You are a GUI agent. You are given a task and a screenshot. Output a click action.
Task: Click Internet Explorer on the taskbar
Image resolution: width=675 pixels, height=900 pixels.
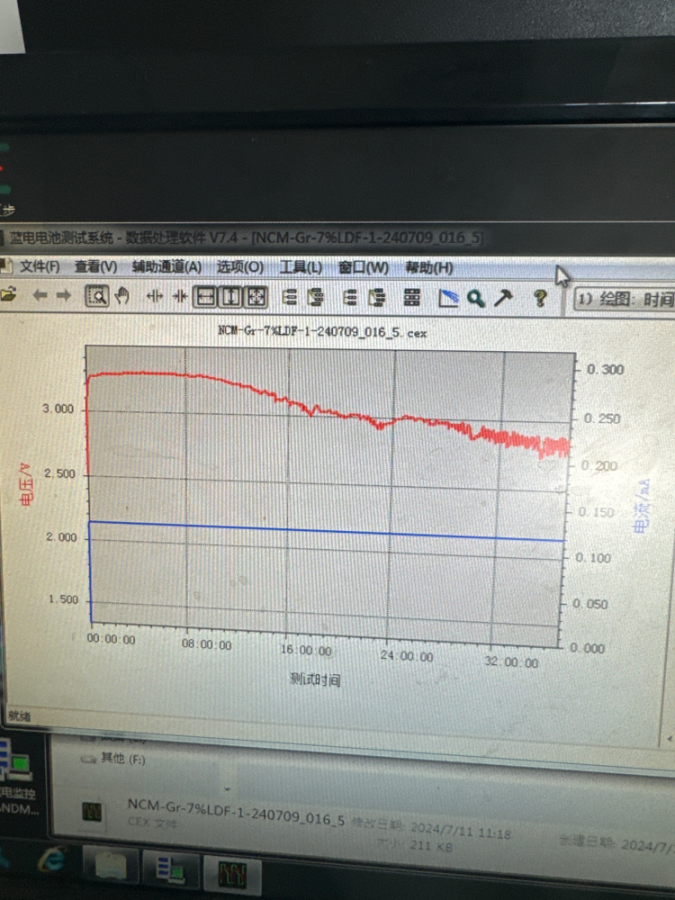[x=50, y=860]
